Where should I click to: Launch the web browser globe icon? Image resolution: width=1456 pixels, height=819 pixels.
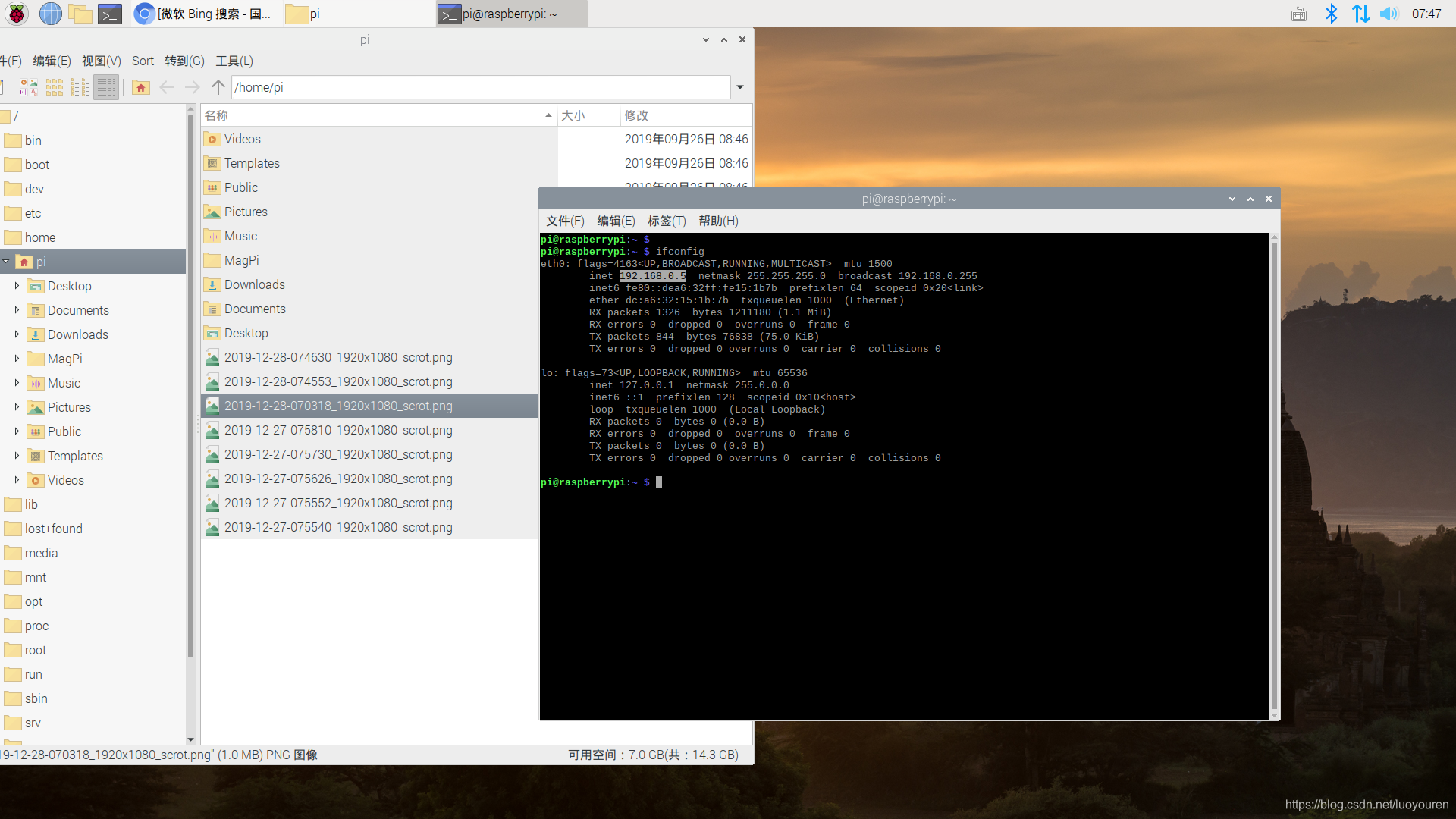pyautogui.click(x=50, y=14)
